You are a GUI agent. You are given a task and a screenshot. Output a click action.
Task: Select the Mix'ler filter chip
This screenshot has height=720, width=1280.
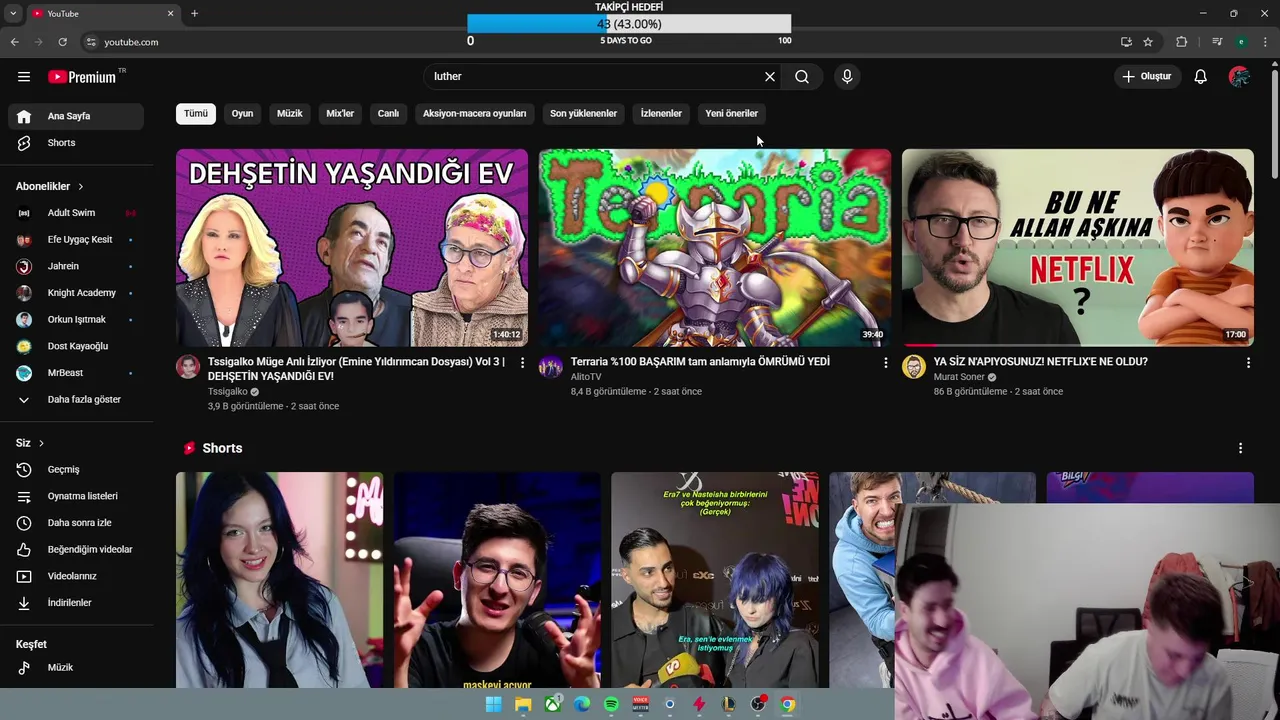[x=340, y=114]
